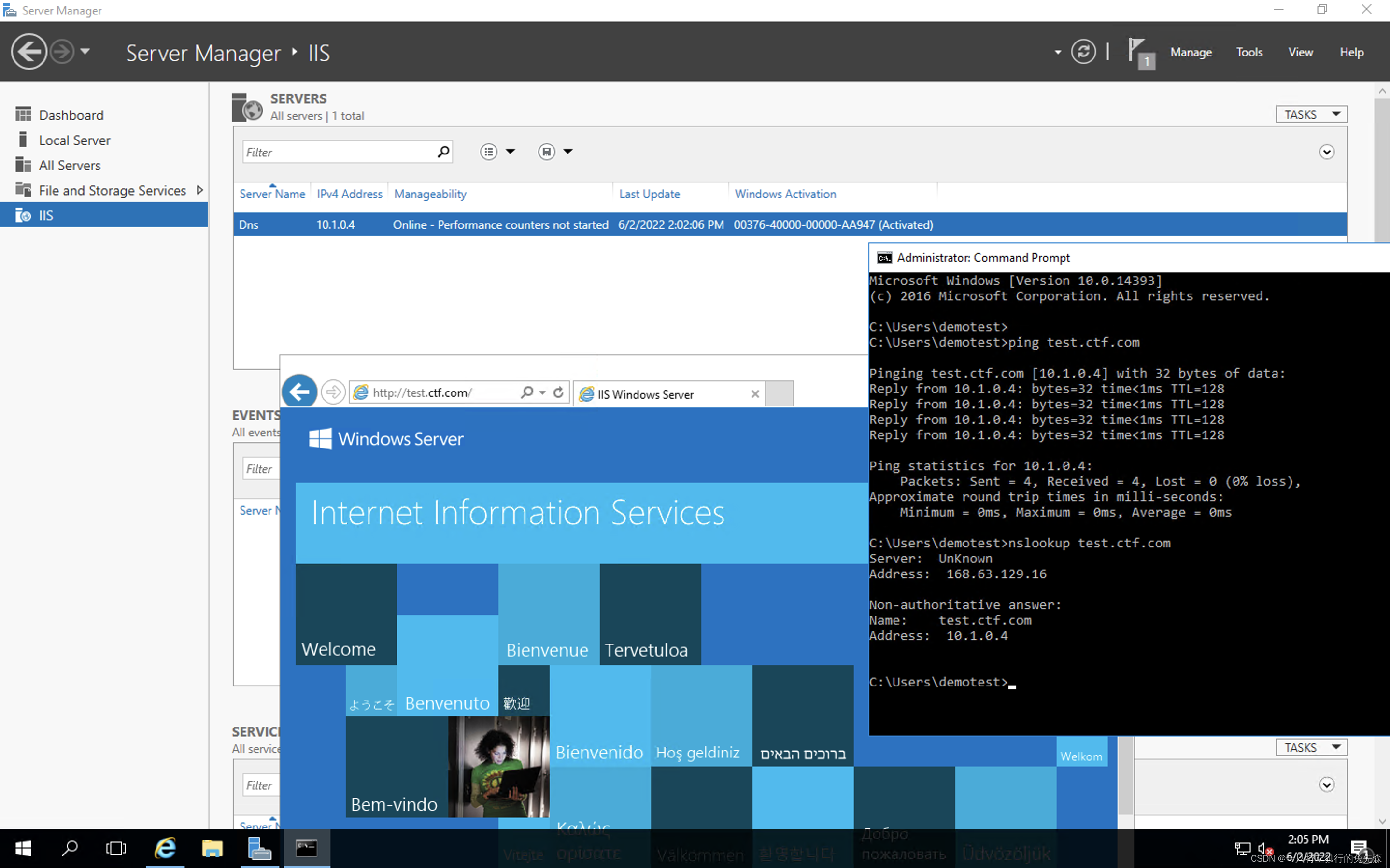Select File and Storage Services item
The height and width of the screenshot is (868, 1390).
point(112,190)
